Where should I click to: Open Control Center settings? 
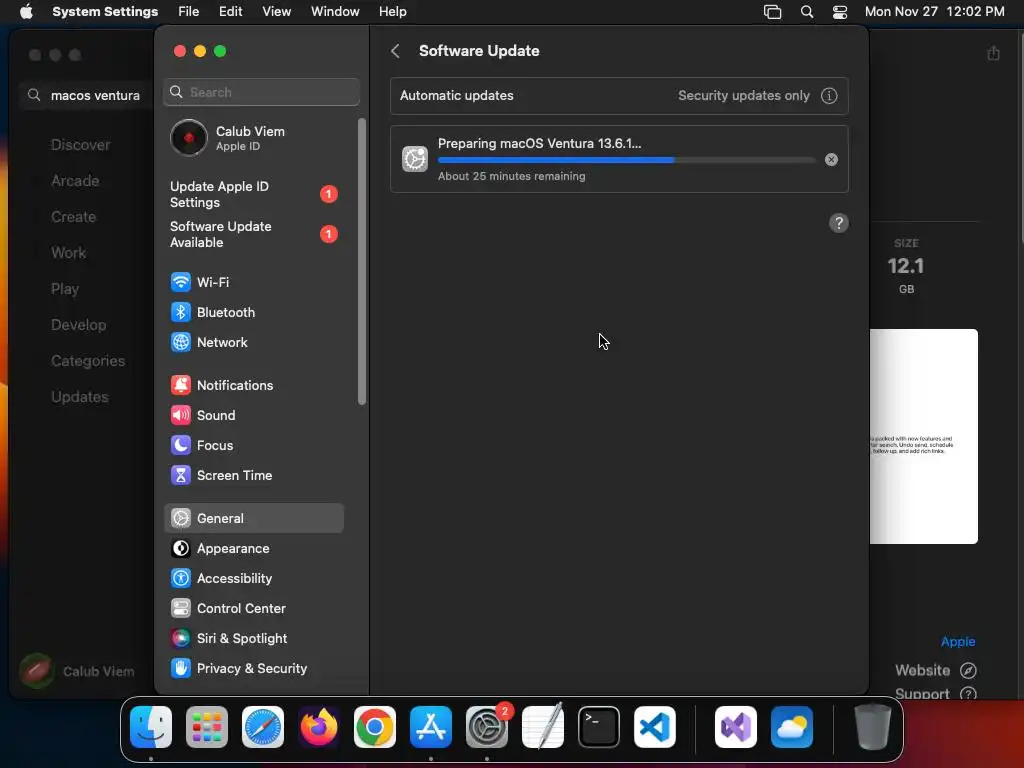coord(253,609)
